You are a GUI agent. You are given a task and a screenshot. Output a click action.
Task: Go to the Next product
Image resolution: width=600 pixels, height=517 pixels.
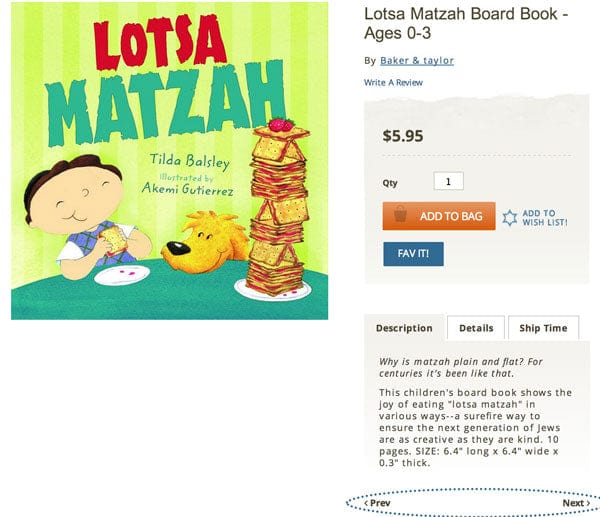(575, 503)
